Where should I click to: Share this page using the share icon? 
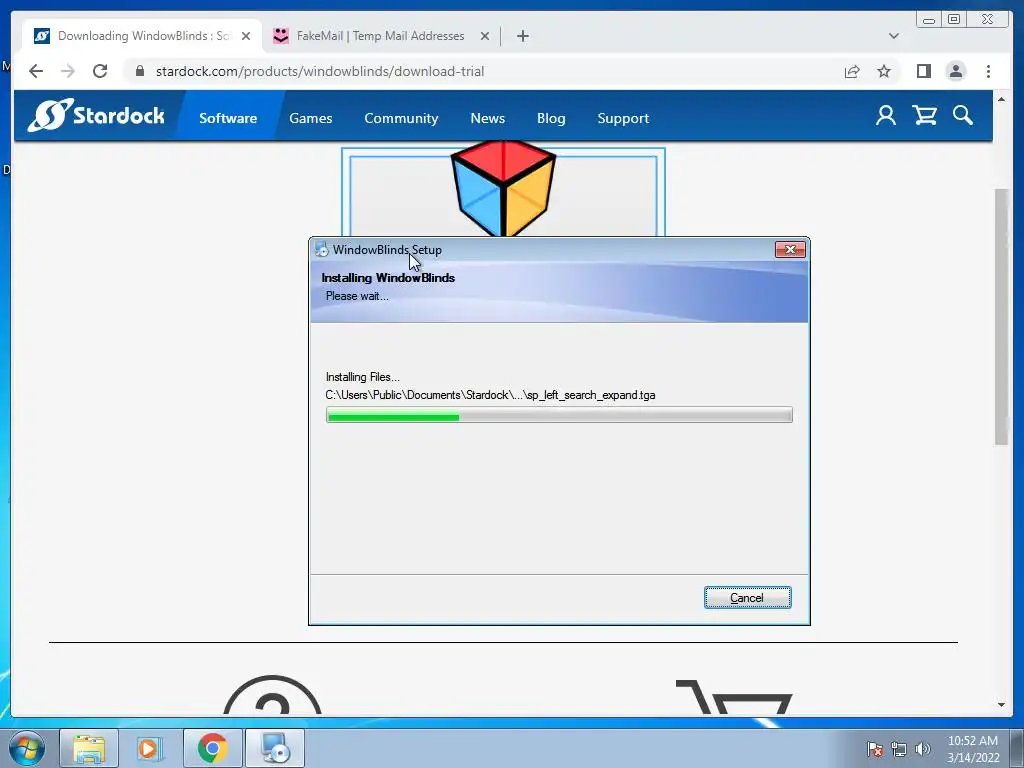click(852, 71)
